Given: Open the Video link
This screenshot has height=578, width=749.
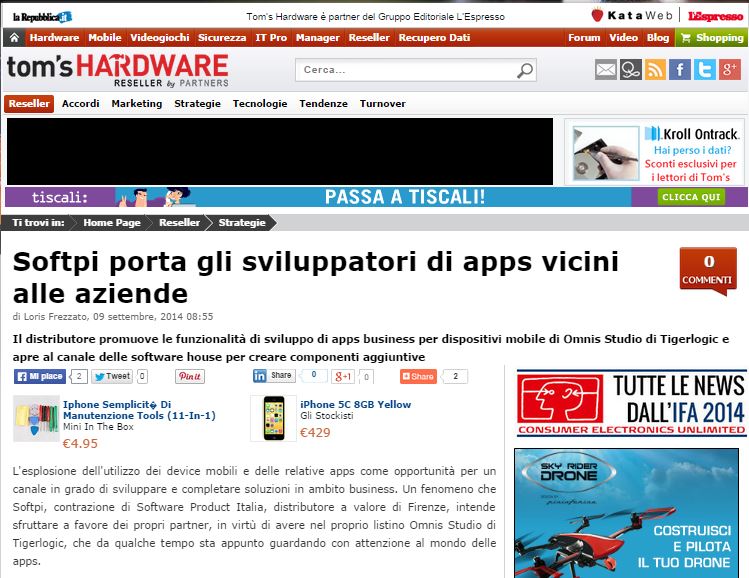Looking at the screenshot, I should point(623,38).
